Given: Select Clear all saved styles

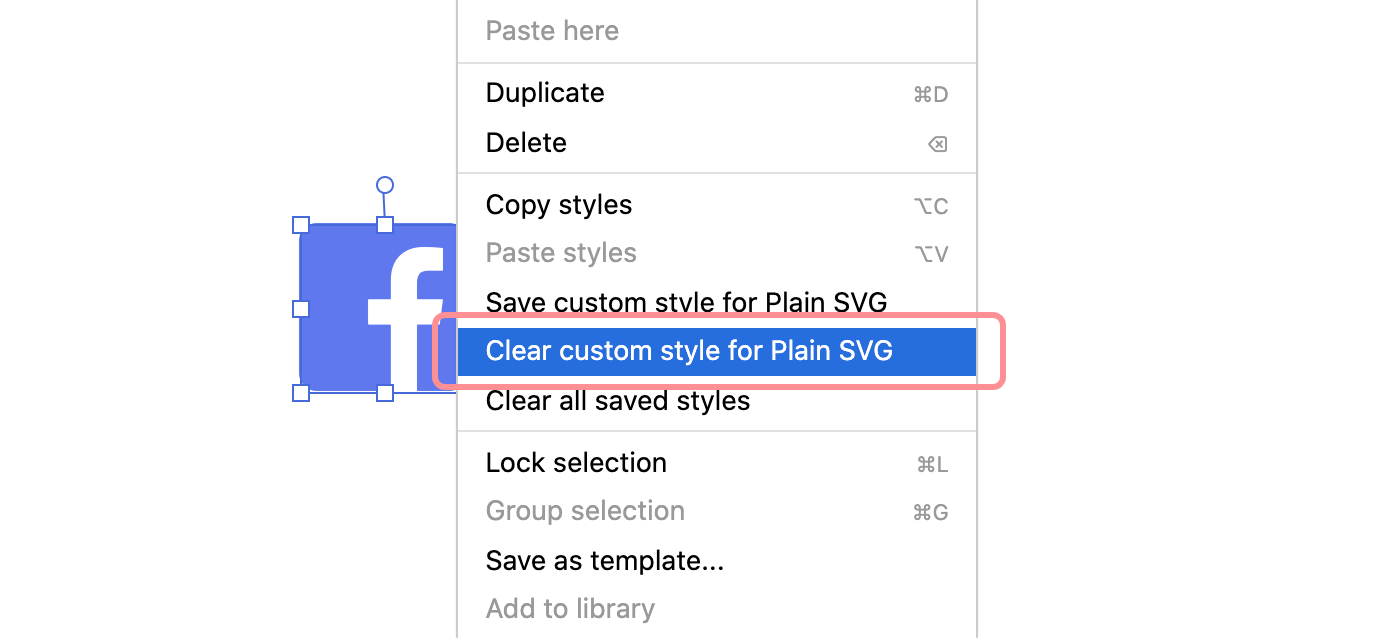Looking at the screenshot, I should coord(617,400).
